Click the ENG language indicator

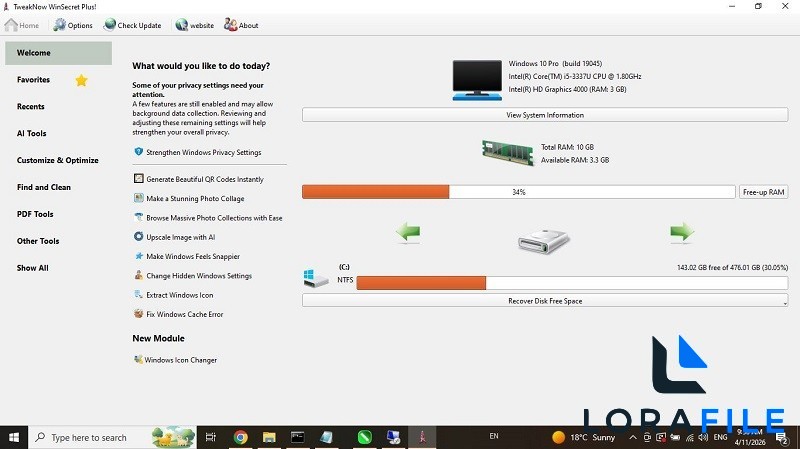(720, 437)
